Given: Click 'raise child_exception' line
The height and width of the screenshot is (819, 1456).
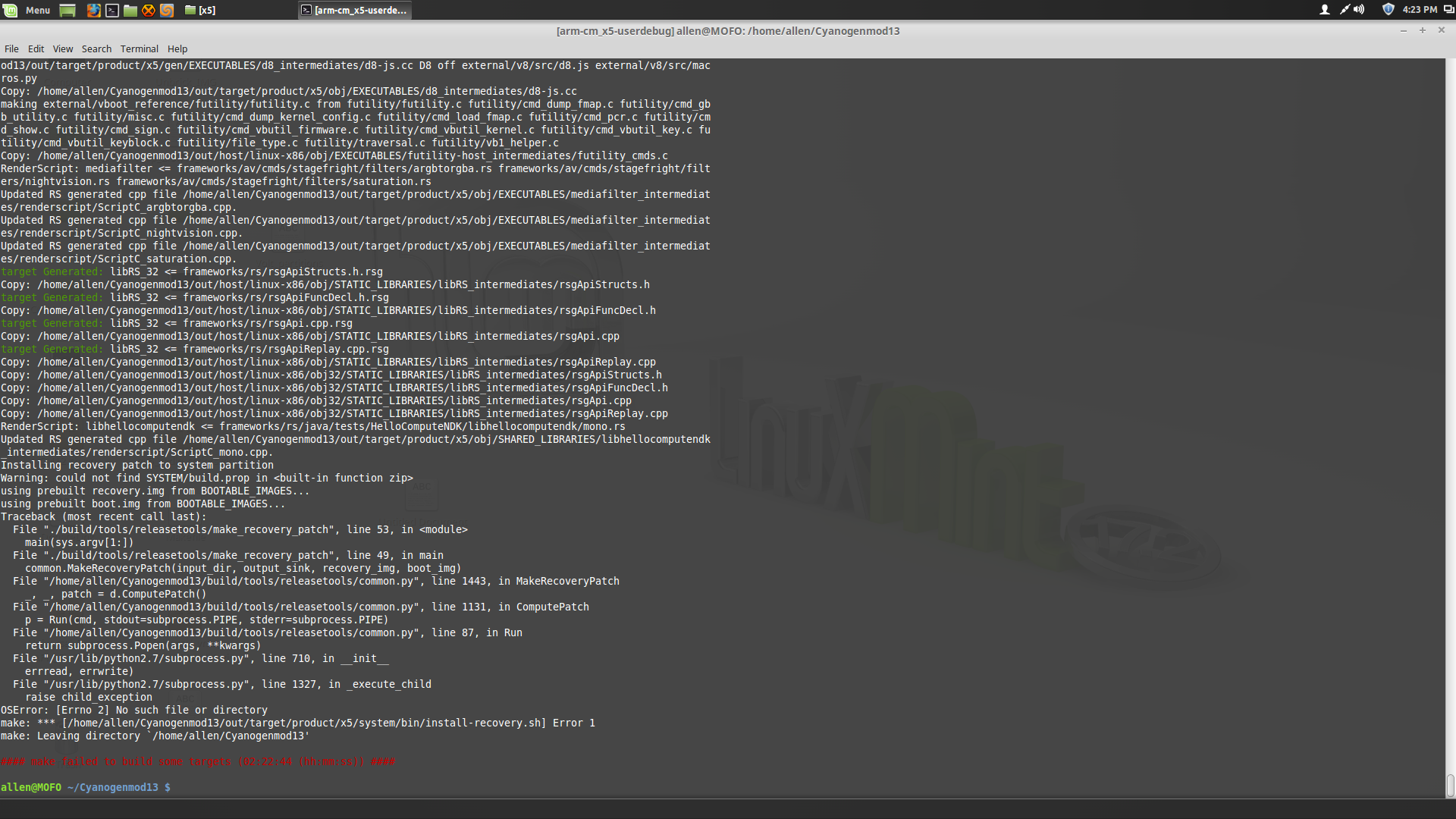Looking at the screenshot, I should coord(89,697).
